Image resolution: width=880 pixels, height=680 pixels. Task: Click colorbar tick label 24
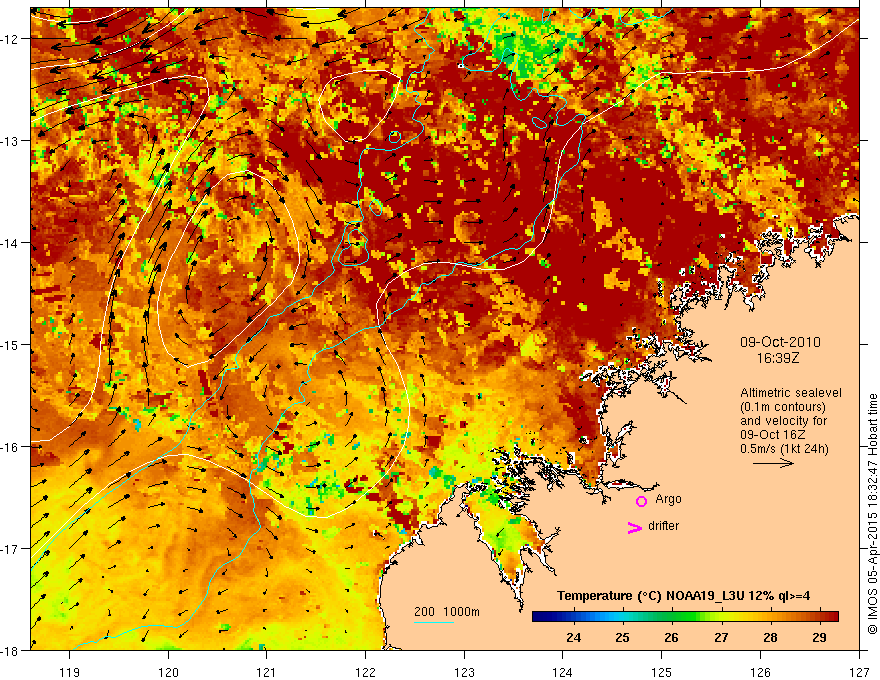click(574, 637)
